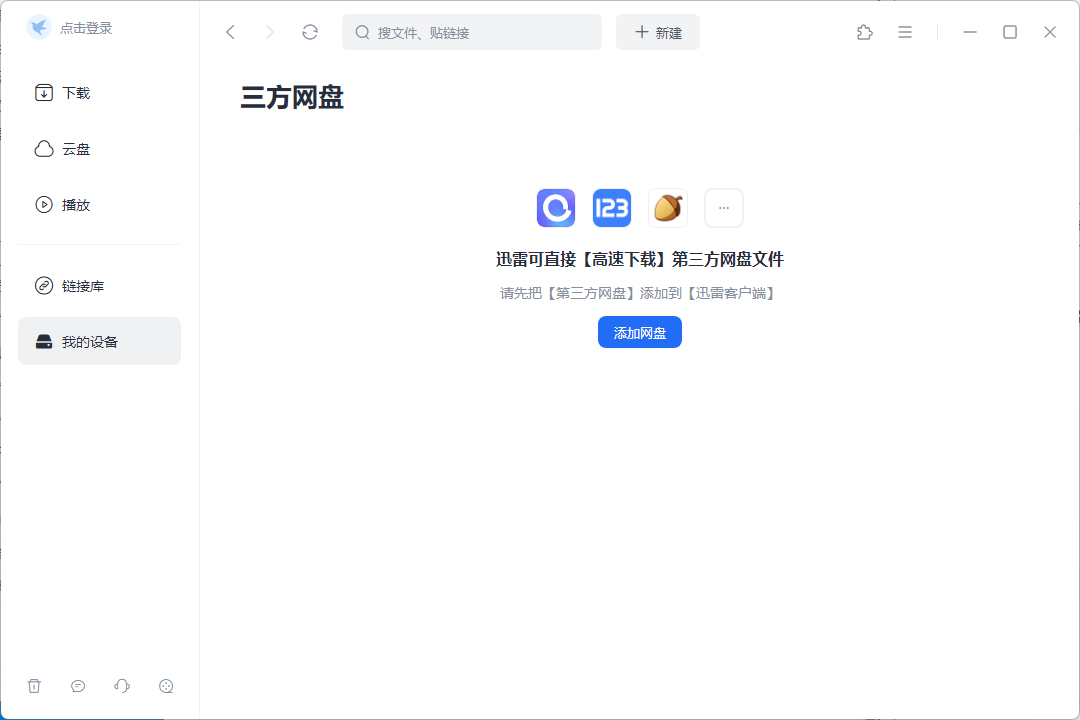Click the 迅雷可直接【高速下载】第三方网盘文件 heading
Viewport: 1080px width, 720px height.
coord(640,259)
